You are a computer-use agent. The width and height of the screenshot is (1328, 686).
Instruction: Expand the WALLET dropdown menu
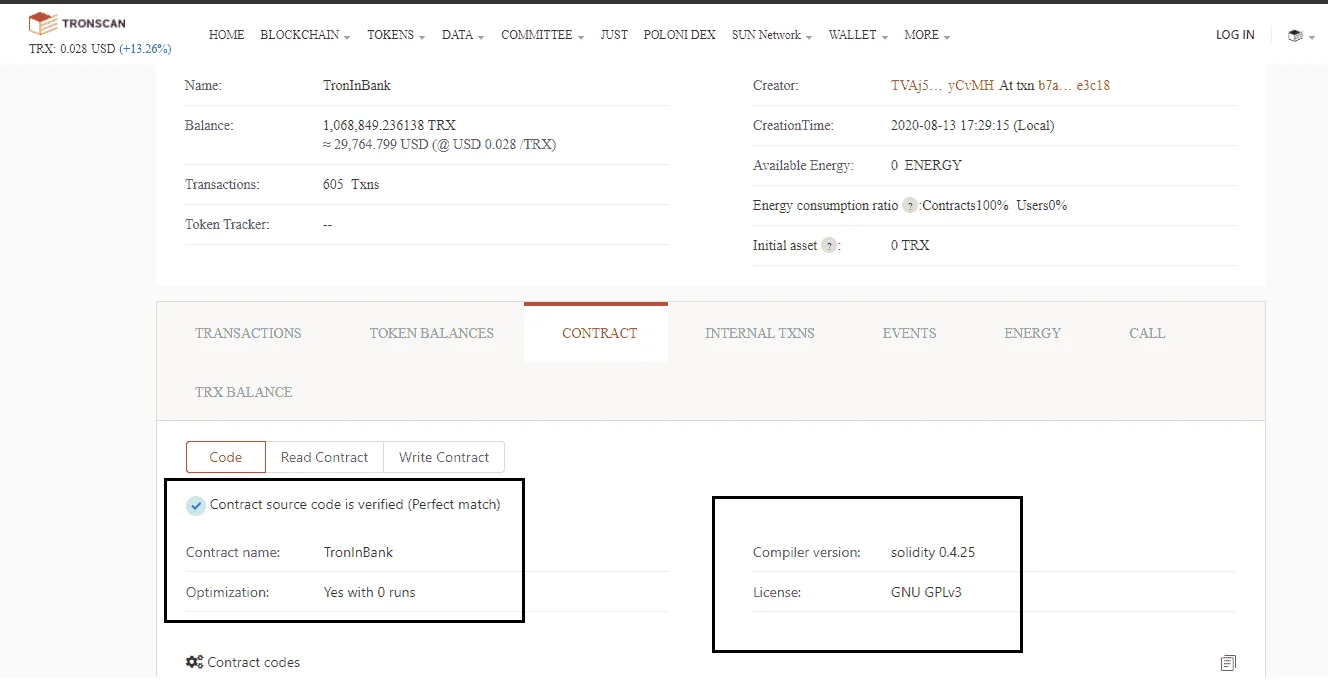coord(859,35)
